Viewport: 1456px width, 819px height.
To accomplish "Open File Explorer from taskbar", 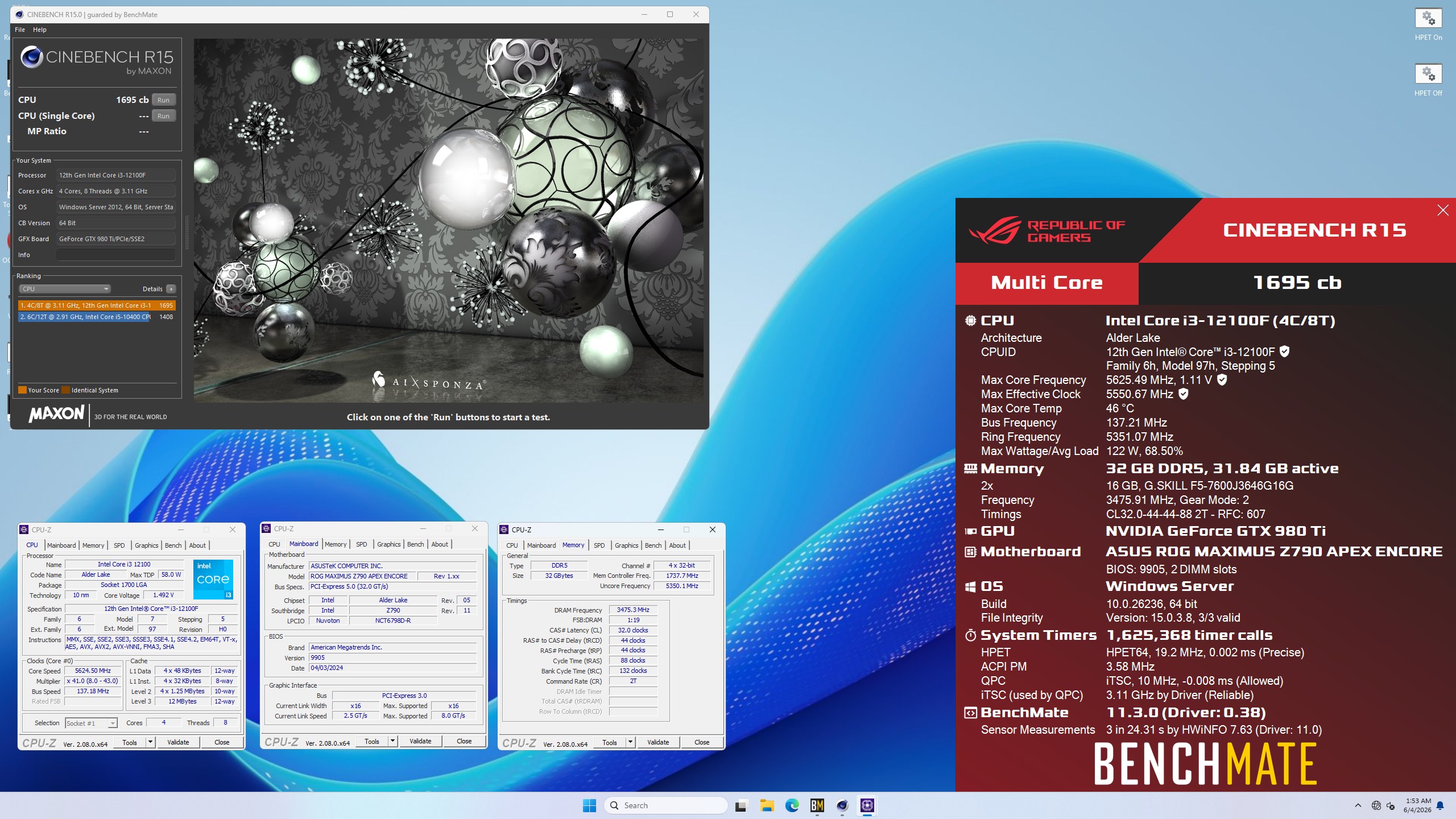I will tap(767, 805).
